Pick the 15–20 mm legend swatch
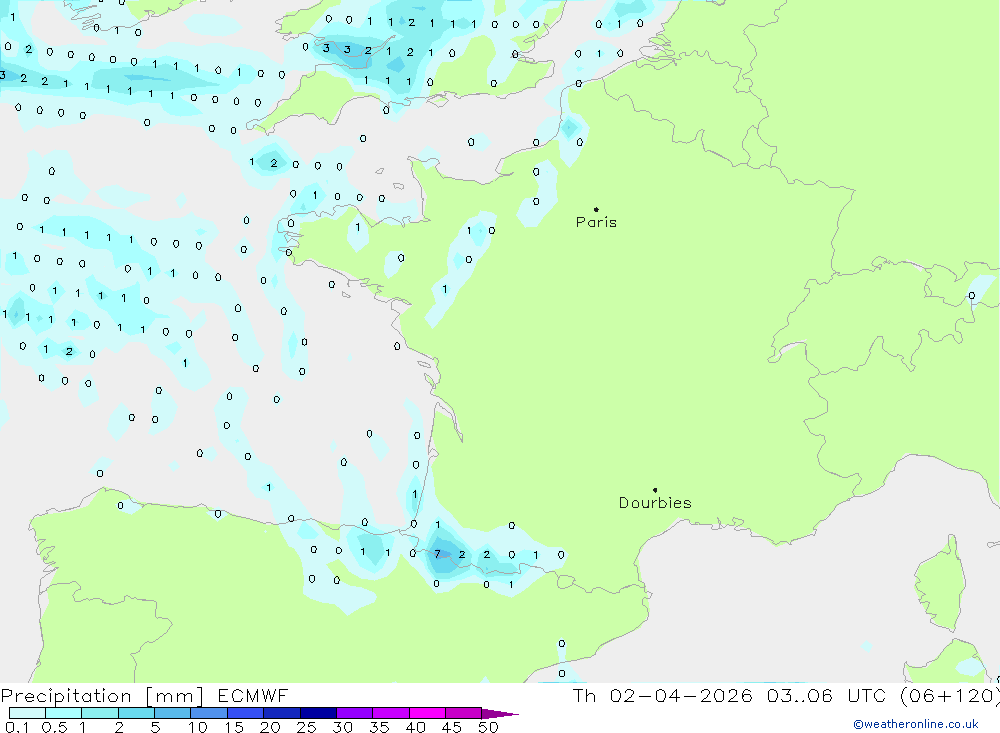 246,713
